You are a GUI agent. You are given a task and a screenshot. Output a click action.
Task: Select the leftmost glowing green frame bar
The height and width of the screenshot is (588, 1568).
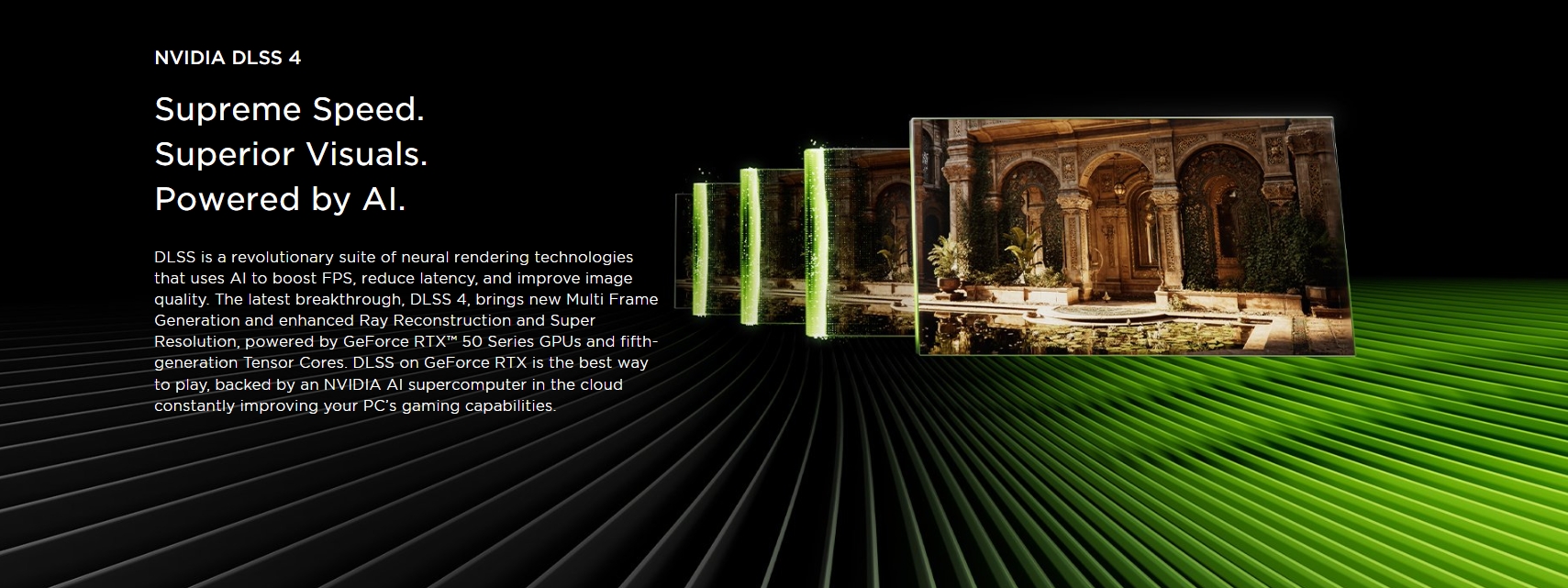click(x=702, y=248)
